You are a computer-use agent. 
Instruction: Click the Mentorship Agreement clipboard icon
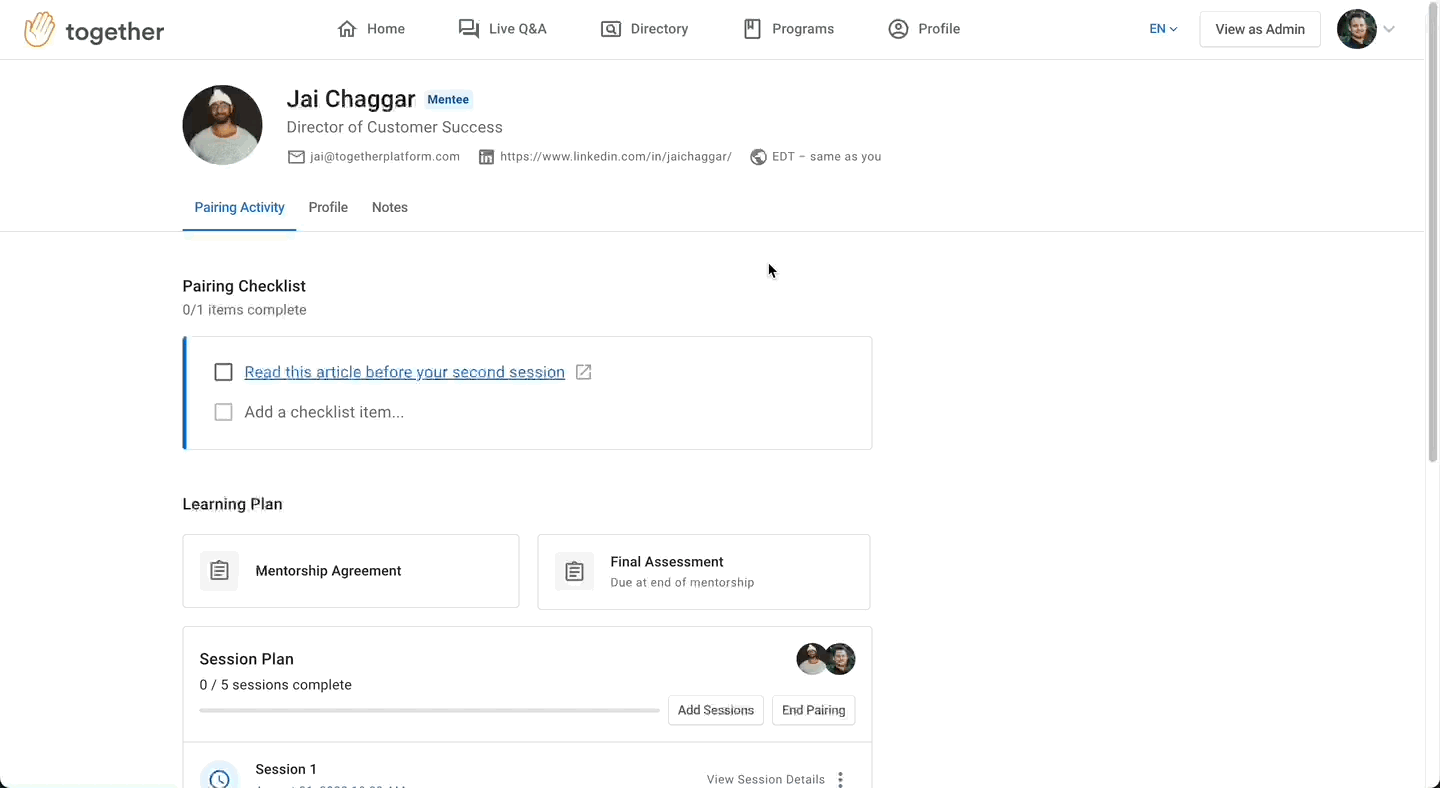tap(219, 571)
